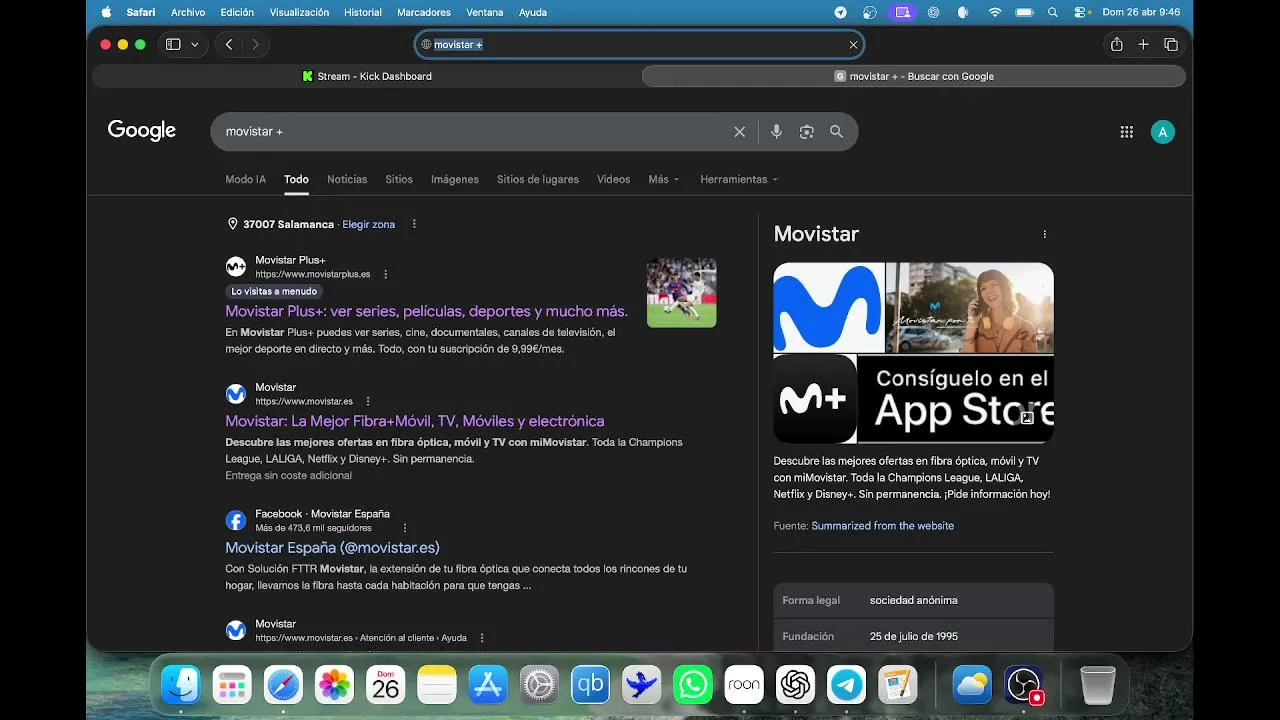Viewport: 1280px width, 720px height.
Task: Toggle the Safari sidebar
Action: pyautogui.click(x=173, y=45)
